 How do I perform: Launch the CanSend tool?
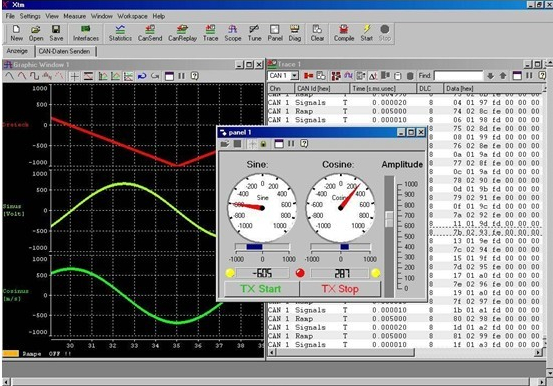[150, 33]
